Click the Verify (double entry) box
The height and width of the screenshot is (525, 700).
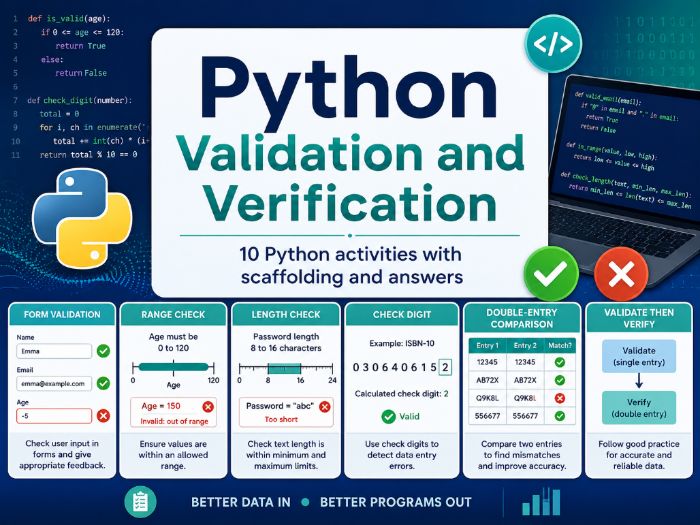pos(639,408)
